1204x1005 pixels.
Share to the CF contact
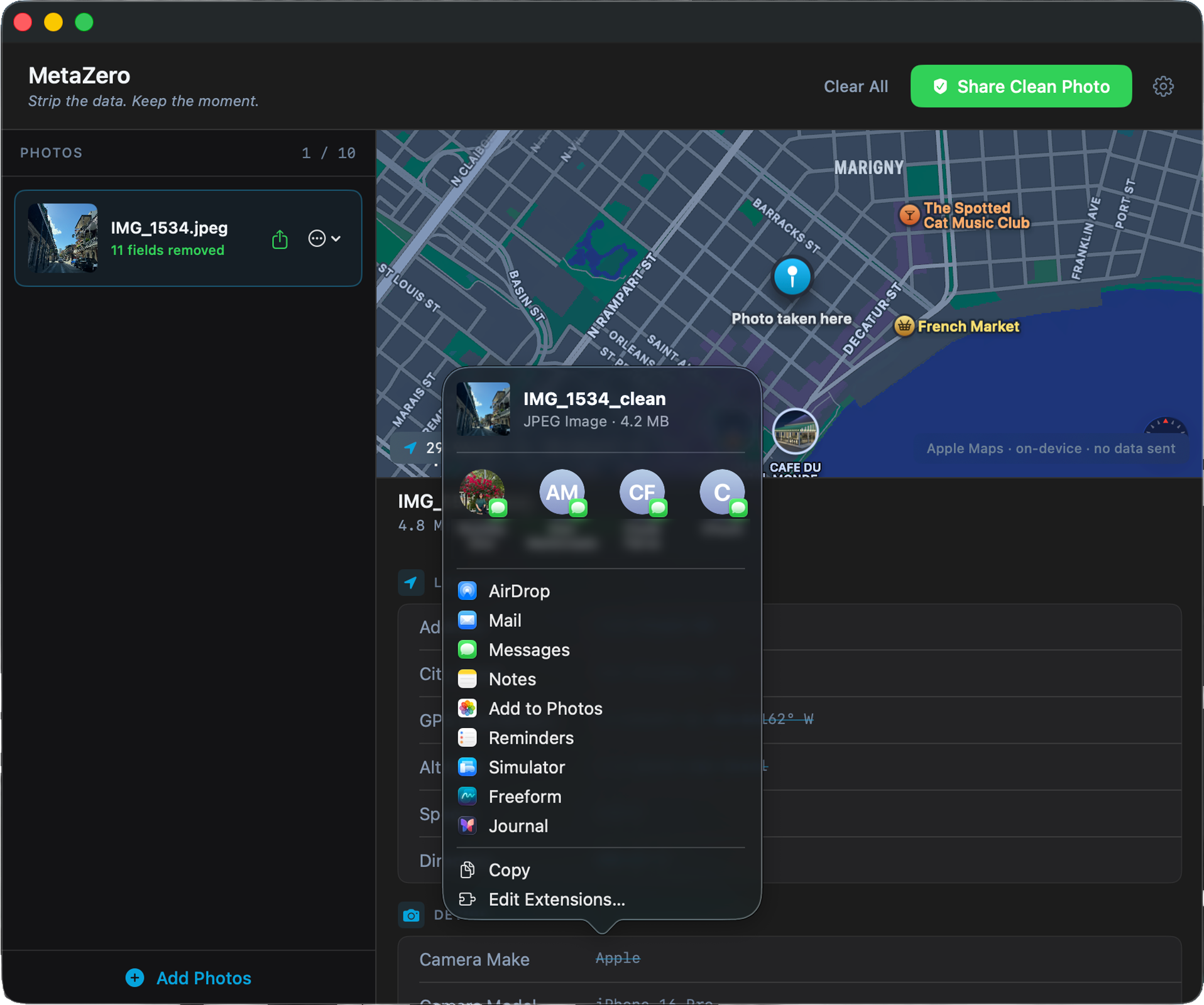click(642, 492)
